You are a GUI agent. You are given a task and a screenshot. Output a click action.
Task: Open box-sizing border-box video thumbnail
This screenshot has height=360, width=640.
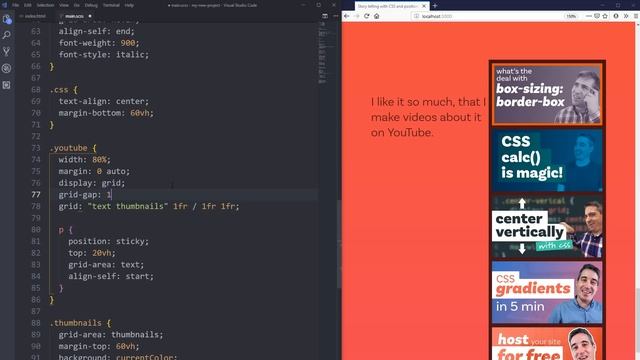547,93
